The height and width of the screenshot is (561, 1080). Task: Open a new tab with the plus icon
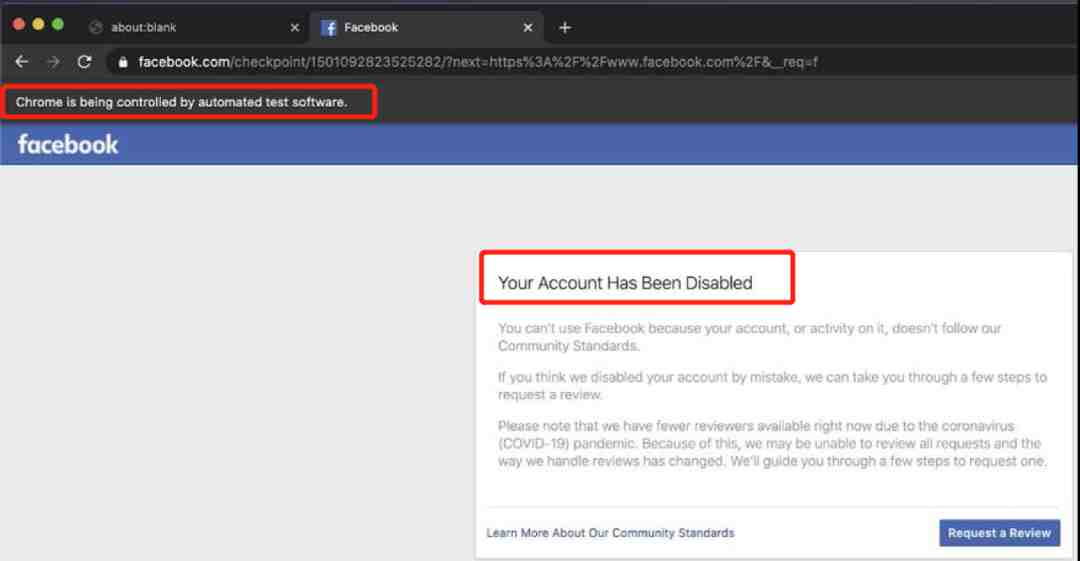(565, 28)
